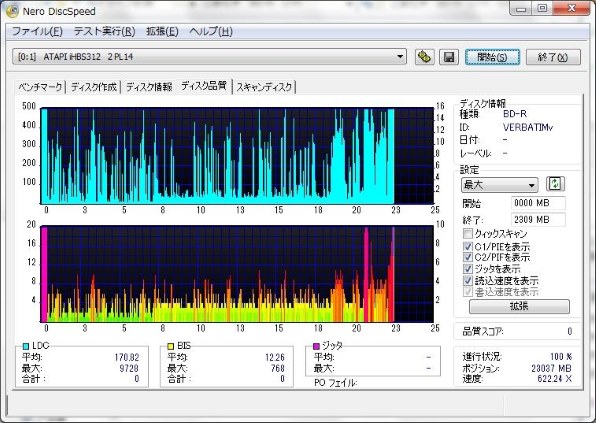
Task: Click the 終了 2309 MB field
Action: coord(538,219)
